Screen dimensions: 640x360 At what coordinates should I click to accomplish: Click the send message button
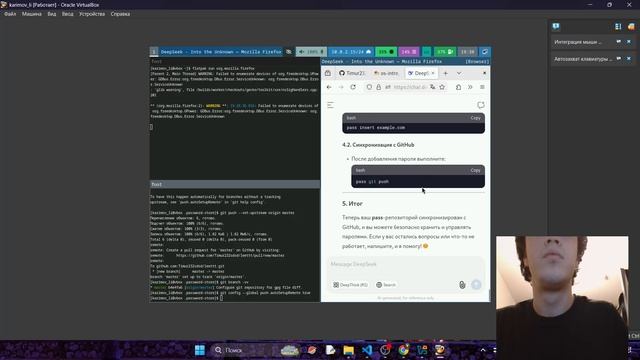[476, 285]
